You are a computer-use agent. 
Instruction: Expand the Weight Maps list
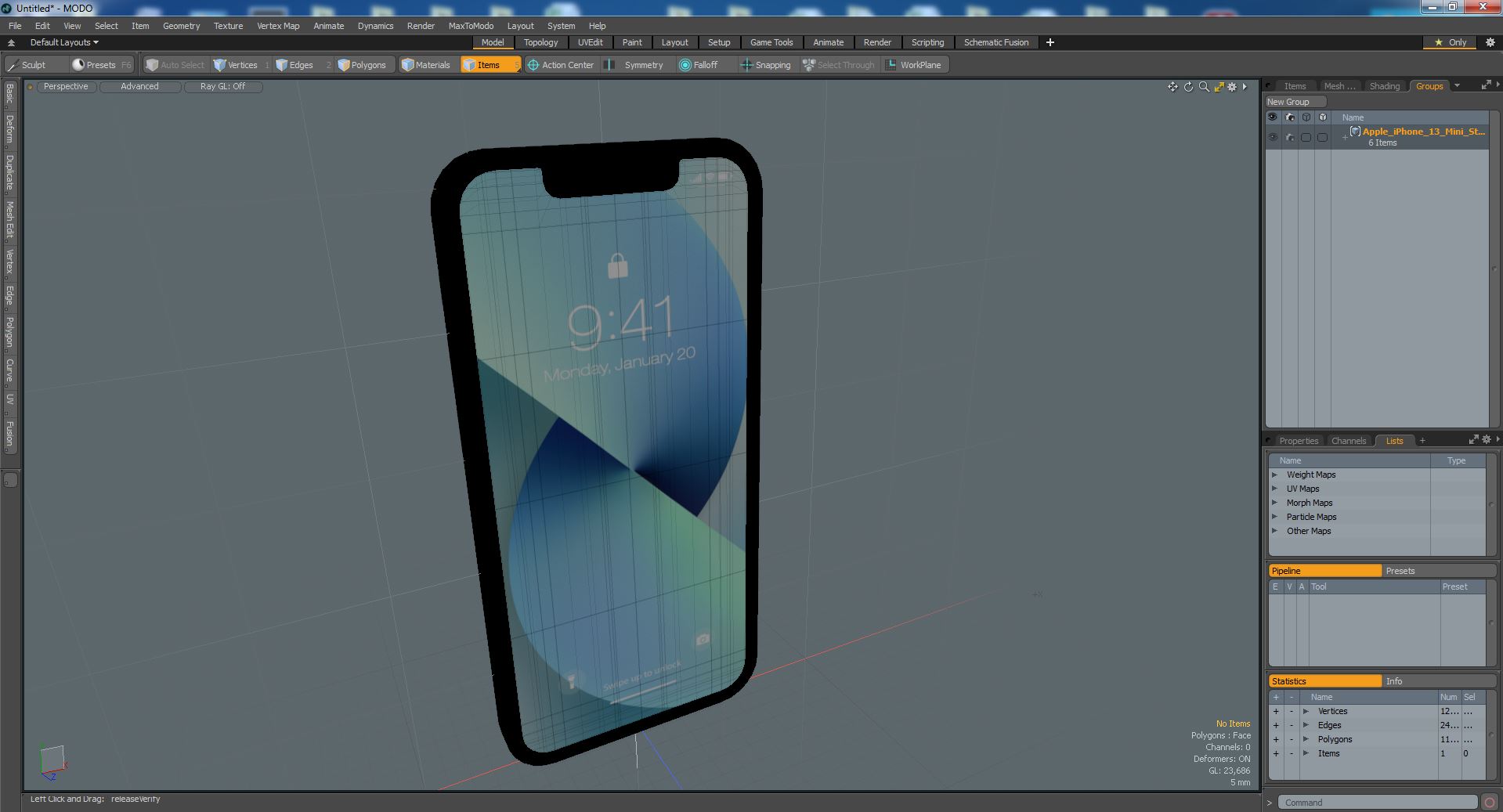point(1274,475)
